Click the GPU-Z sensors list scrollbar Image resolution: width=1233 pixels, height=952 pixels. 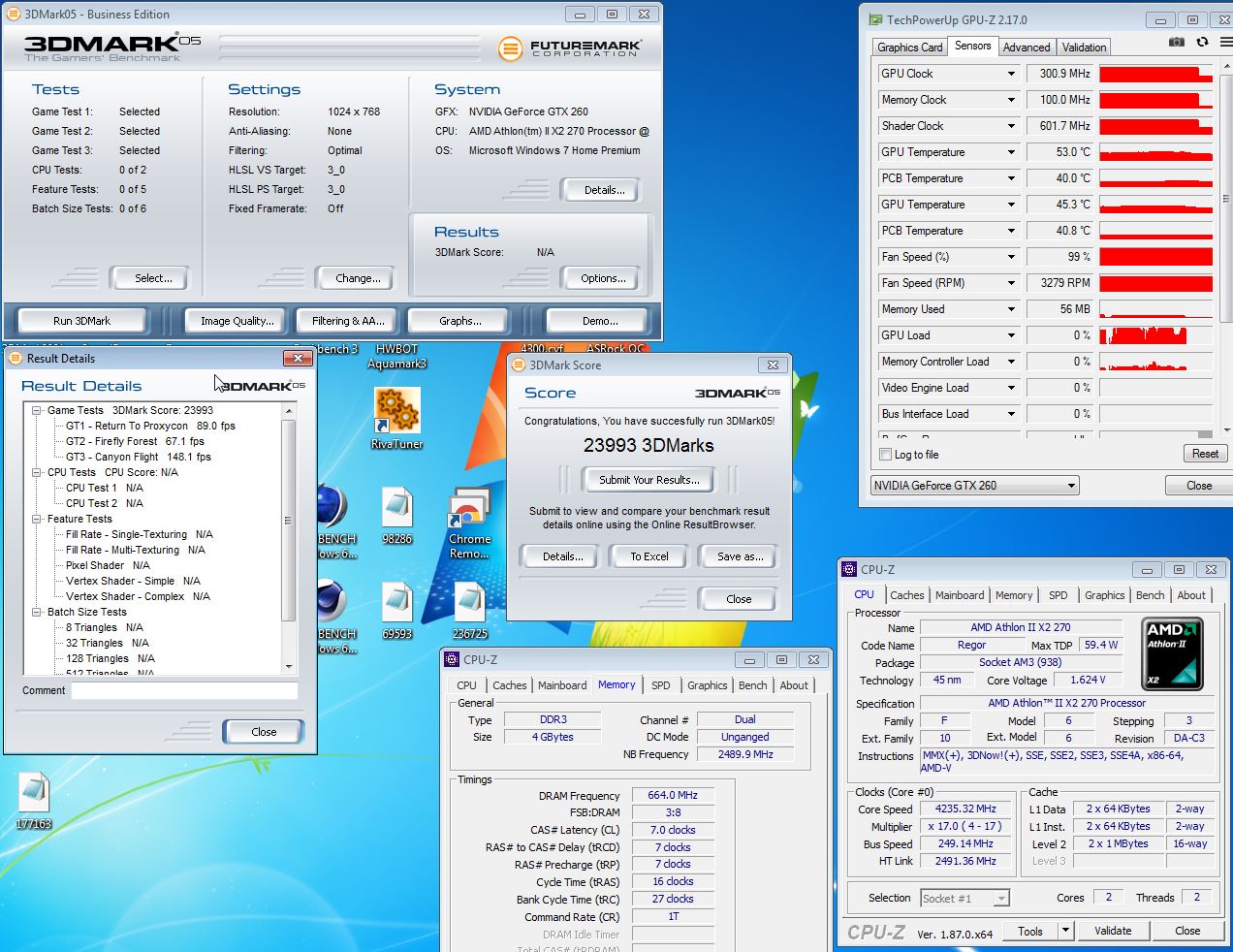click(x=1226, y=249)
